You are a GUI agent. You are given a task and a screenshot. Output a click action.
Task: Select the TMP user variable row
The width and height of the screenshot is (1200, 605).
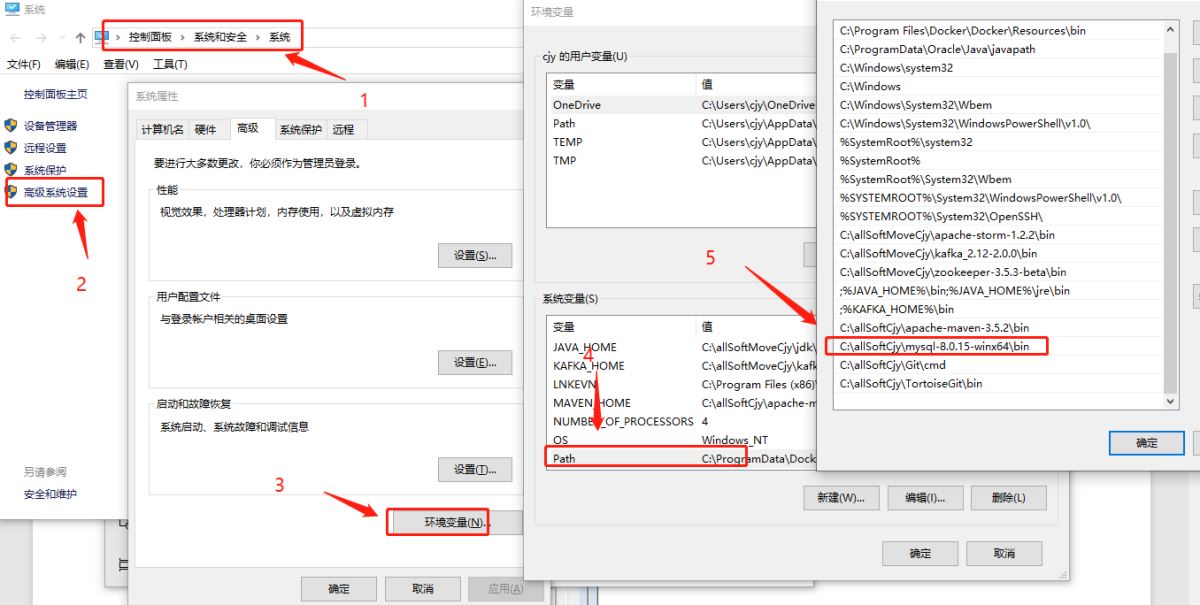681,160
